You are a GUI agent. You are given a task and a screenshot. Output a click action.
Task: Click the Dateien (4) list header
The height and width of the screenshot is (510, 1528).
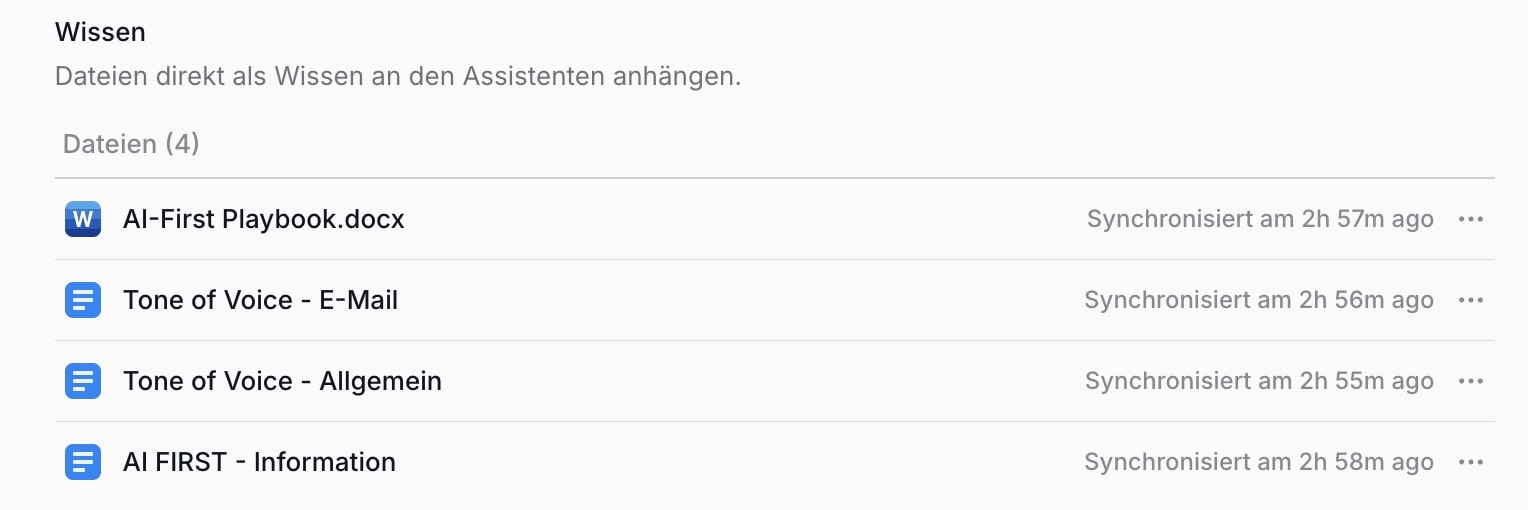pos(131,144)
